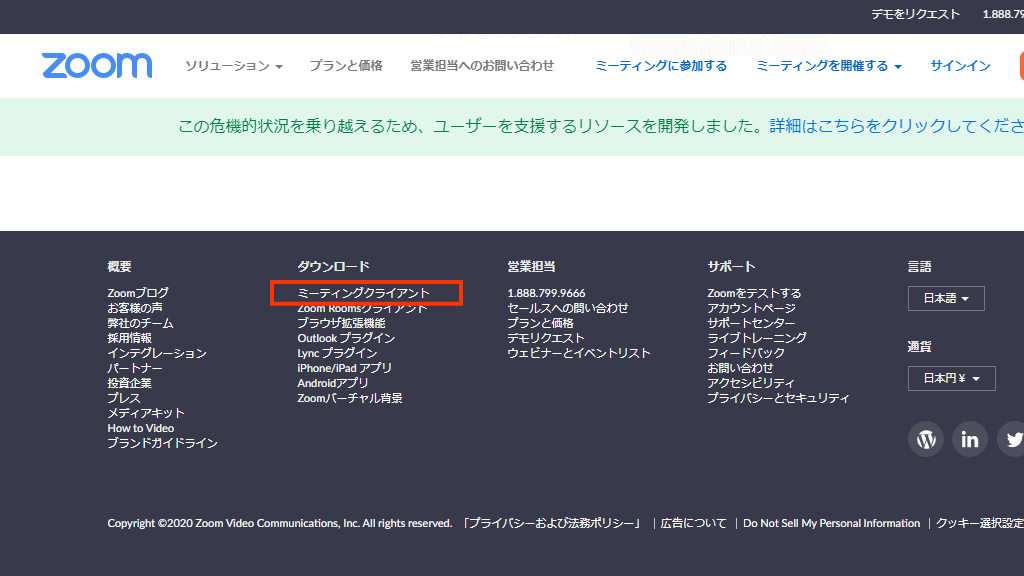Click ミーティングに参加する in navigation
This screenshot has width=1024, height=576.
tap(661, 66)
